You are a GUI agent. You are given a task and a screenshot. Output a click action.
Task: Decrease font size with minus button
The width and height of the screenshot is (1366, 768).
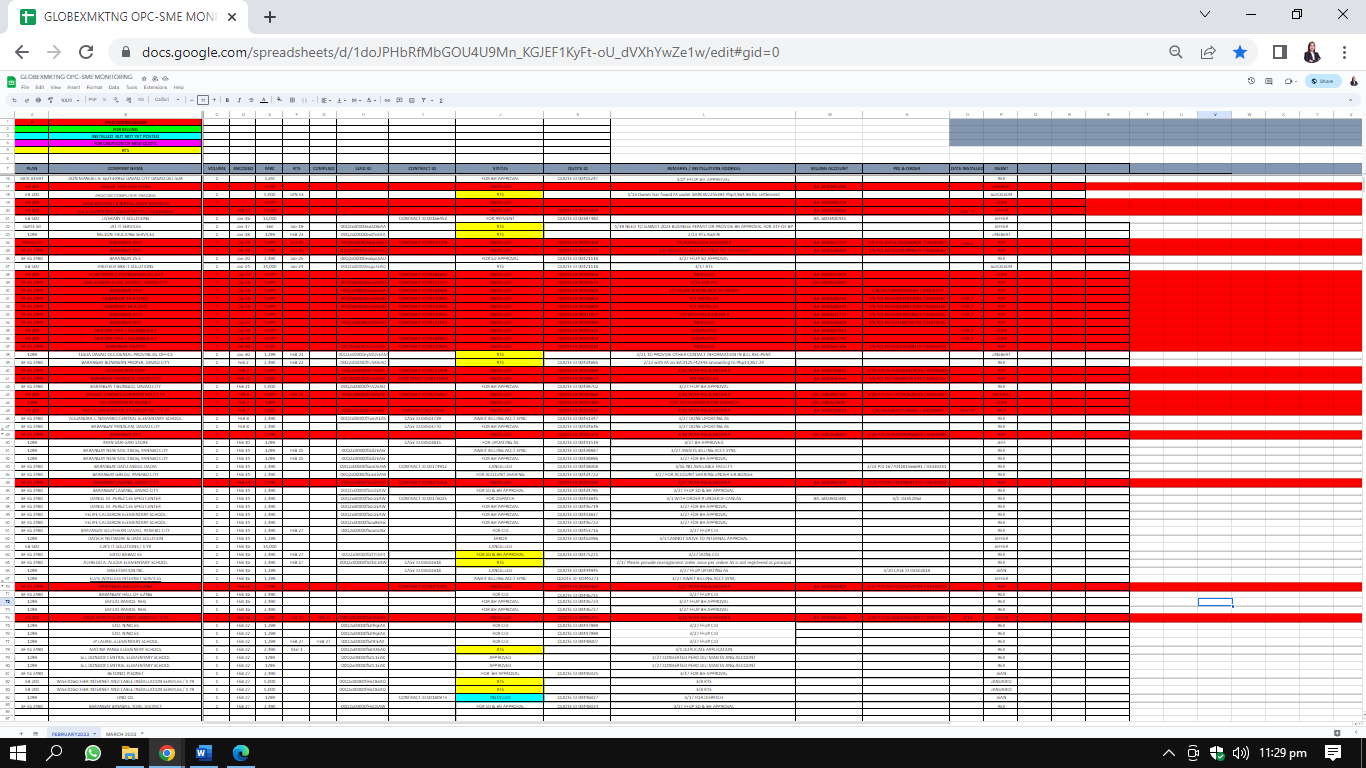pos(192,100)
